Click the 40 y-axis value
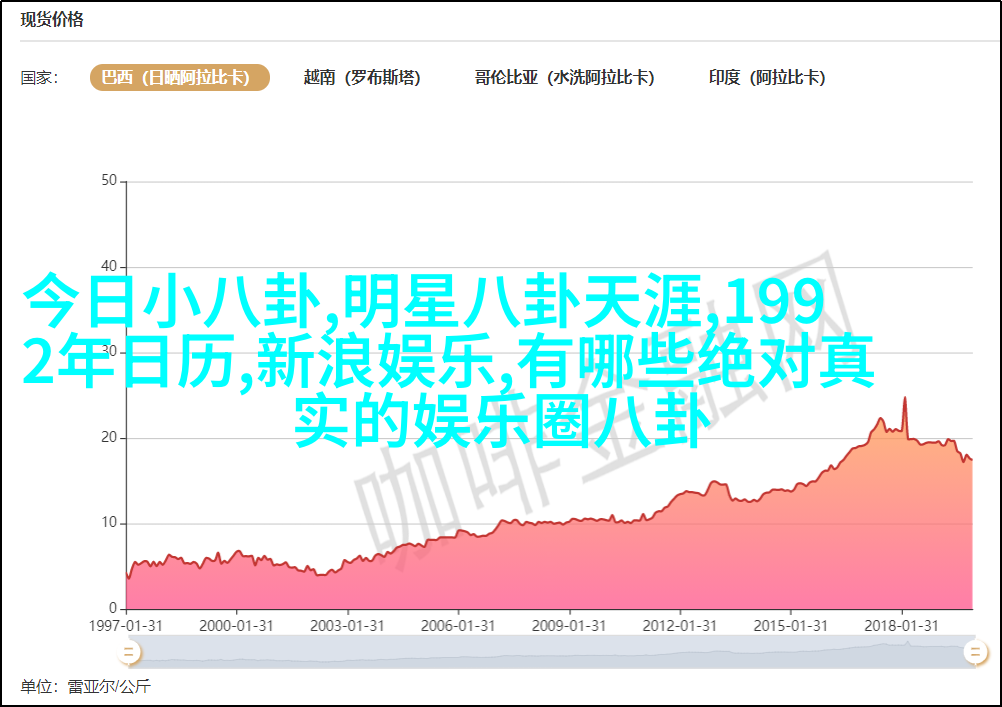Screen dimensions: 1002x707 tap(109, 266)
